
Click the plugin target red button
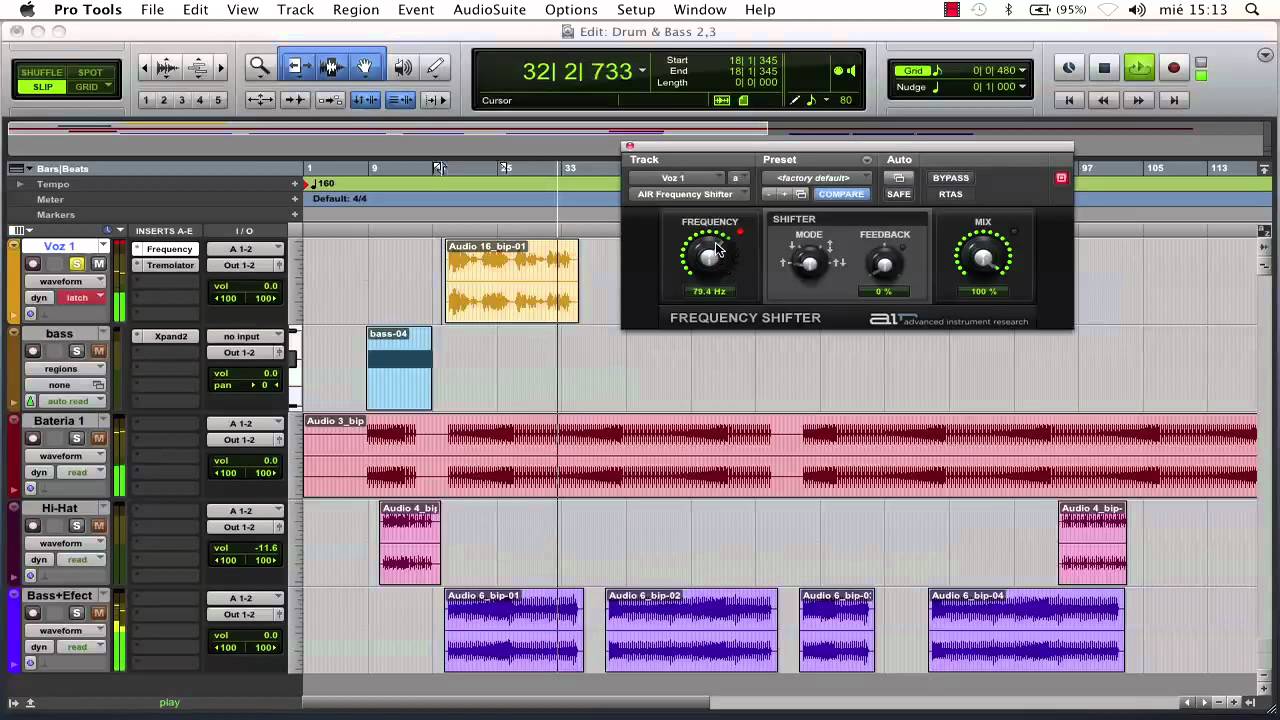1061,178
